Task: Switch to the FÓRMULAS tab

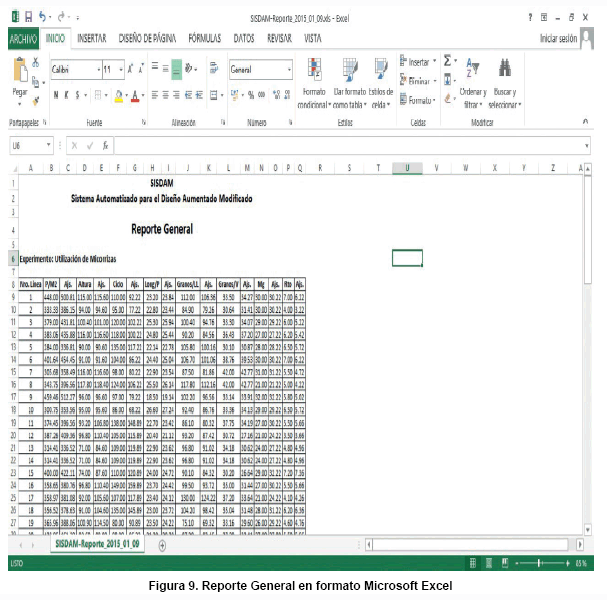Action: click(204, 38)
